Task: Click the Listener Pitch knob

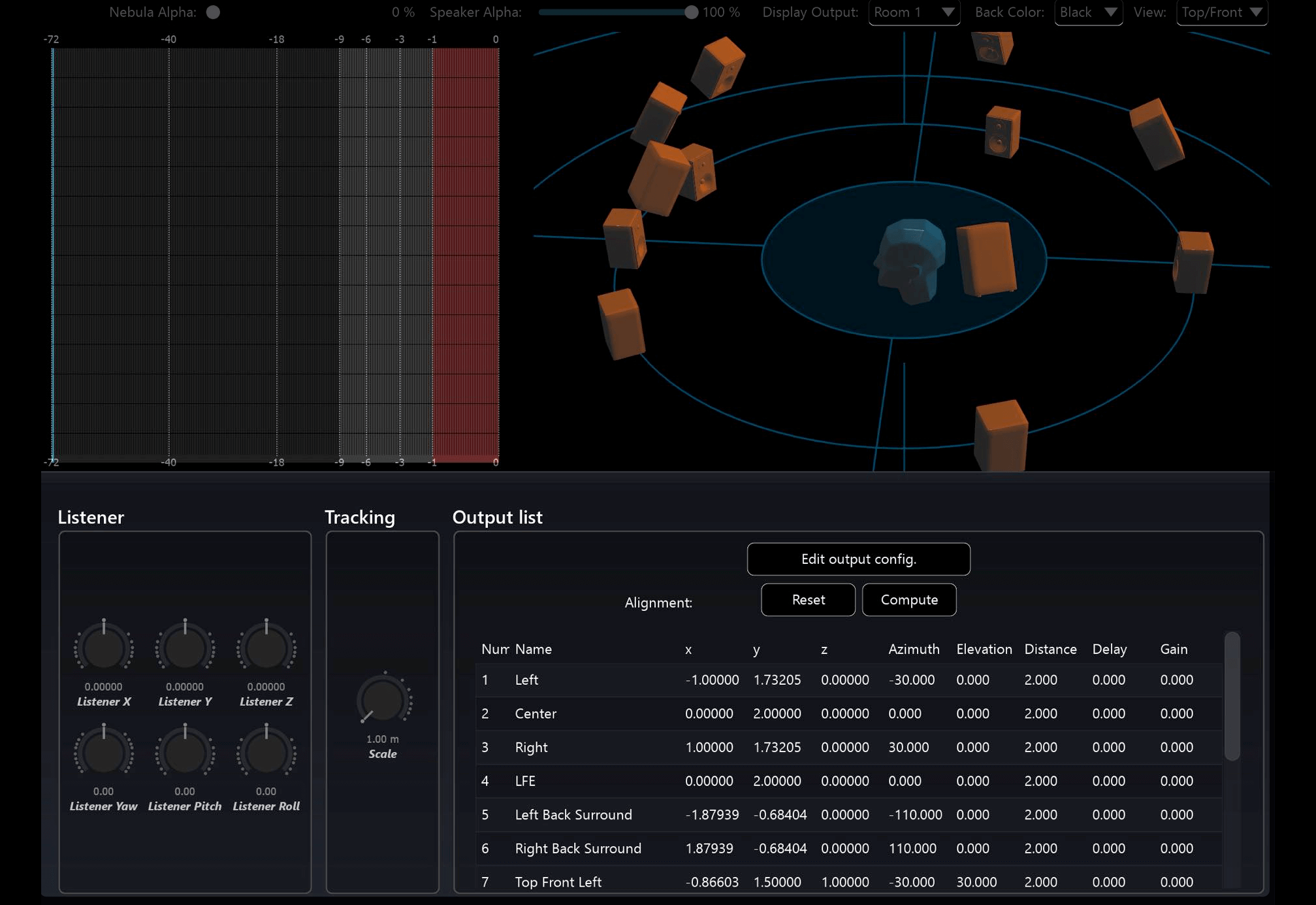Action: (x=185, y=753)
